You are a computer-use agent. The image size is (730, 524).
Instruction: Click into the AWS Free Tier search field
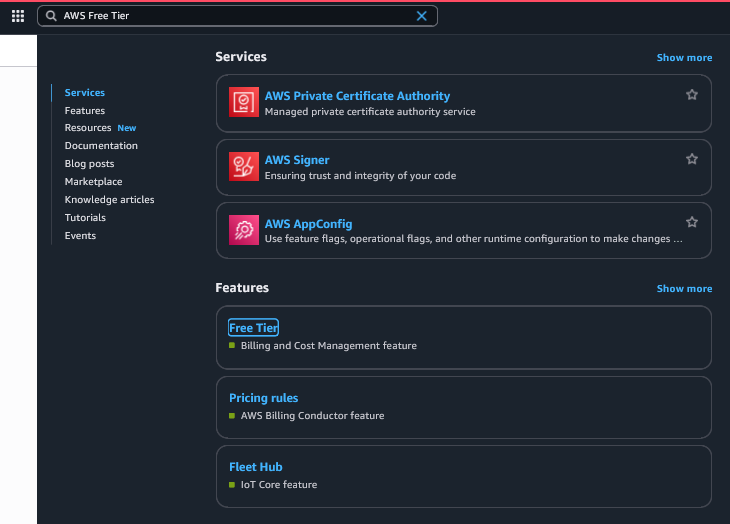[x=237, y=16]
